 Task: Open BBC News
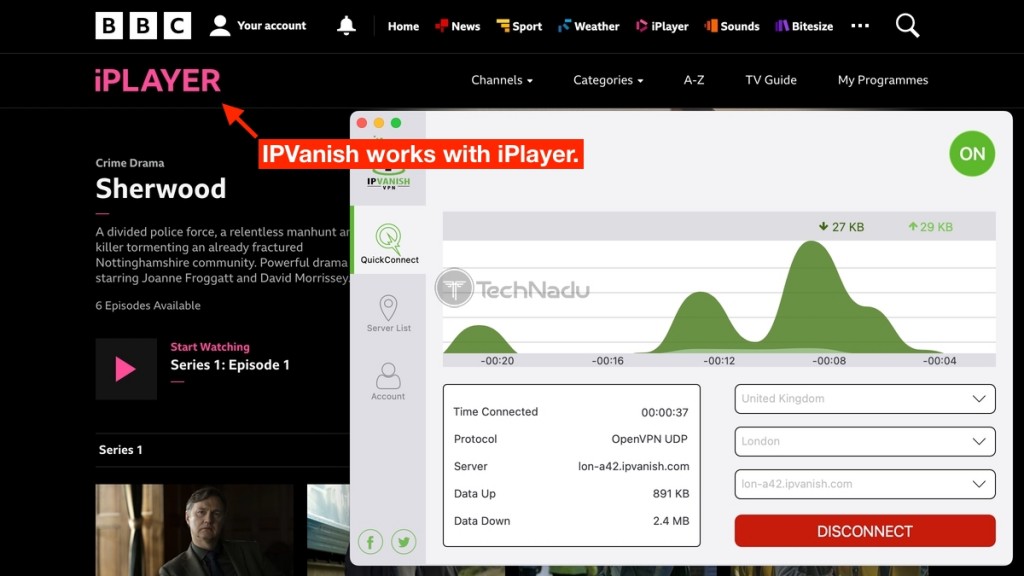tap(458, 26)
